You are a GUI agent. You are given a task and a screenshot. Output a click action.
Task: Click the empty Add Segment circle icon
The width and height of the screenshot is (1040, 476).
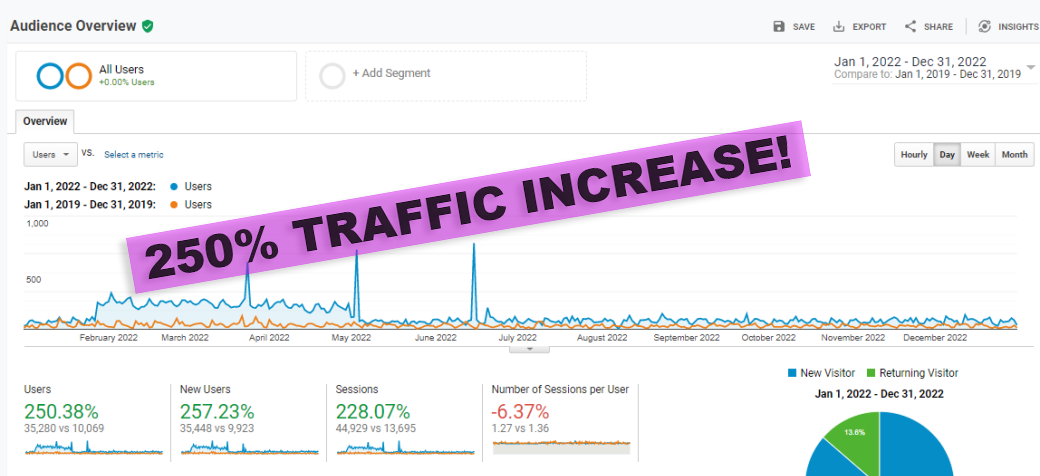333,75
